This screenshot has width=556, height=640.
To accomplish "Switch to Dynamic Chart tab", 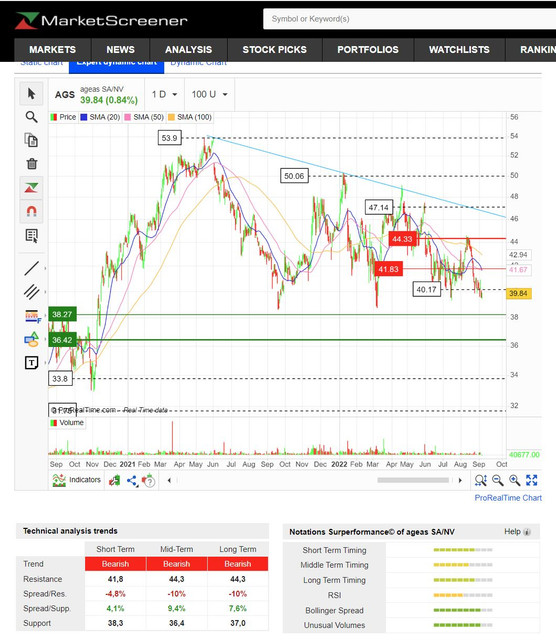I will (198, 64).
